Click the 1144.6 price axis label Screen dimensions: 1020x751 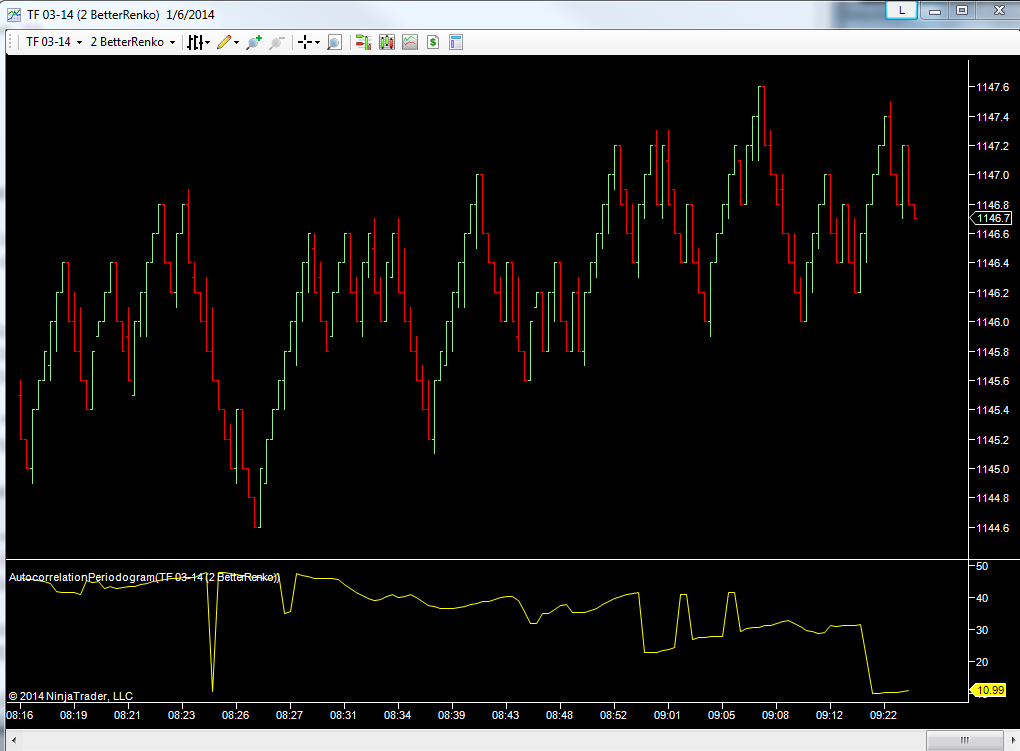993,528
